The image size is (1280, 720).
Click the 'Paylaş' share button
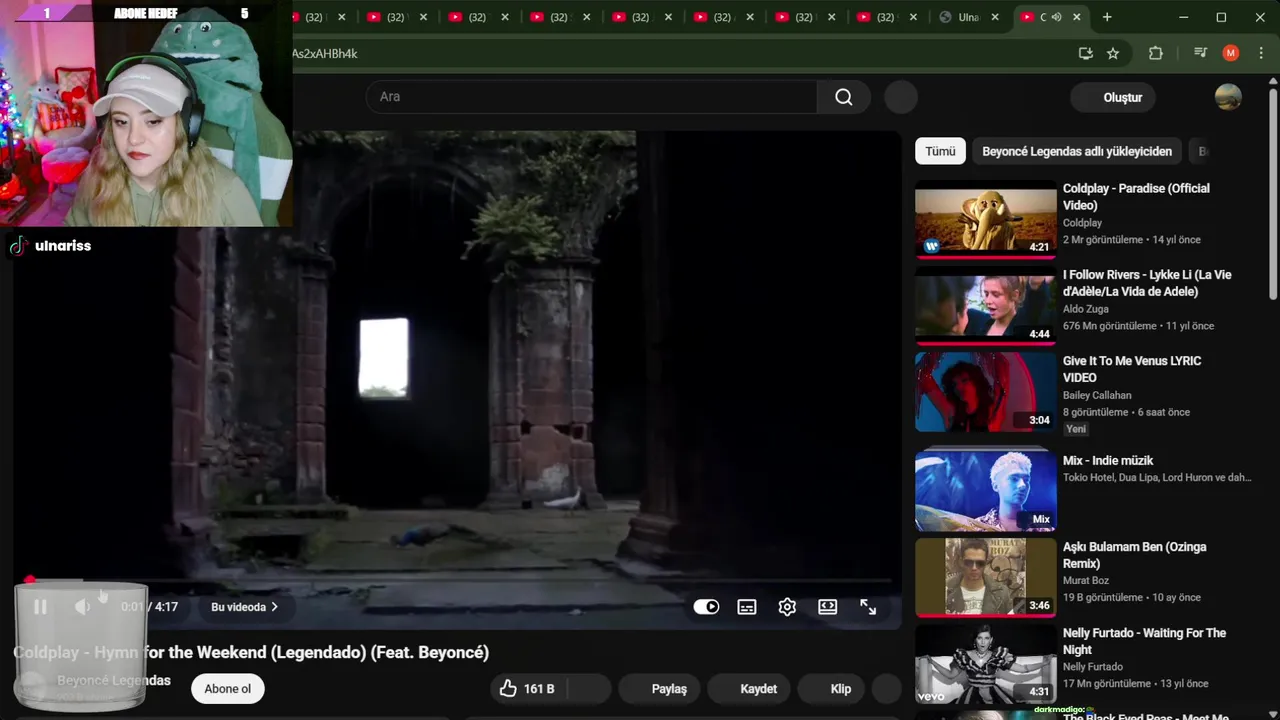click(x=660, y=688)
